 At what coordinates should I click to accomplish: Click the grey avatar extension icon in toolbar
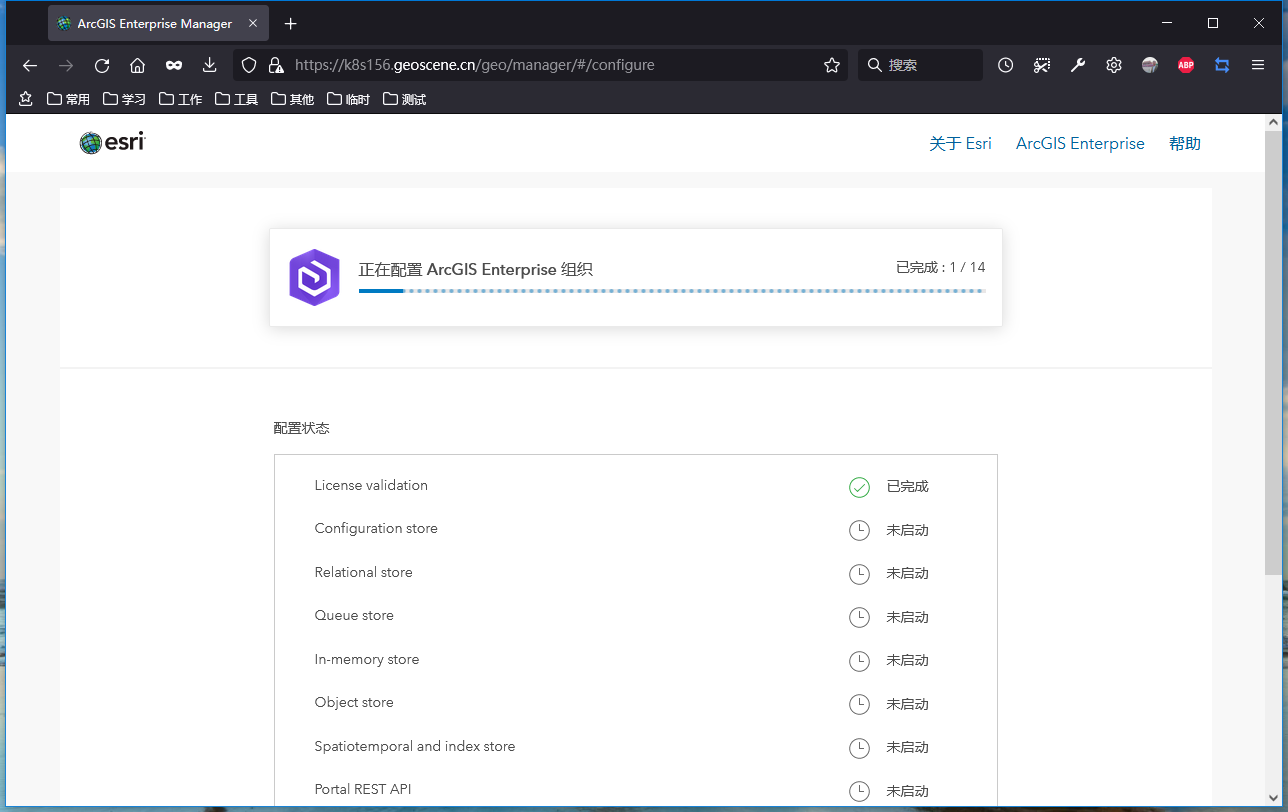click(x=1150, y=65)
